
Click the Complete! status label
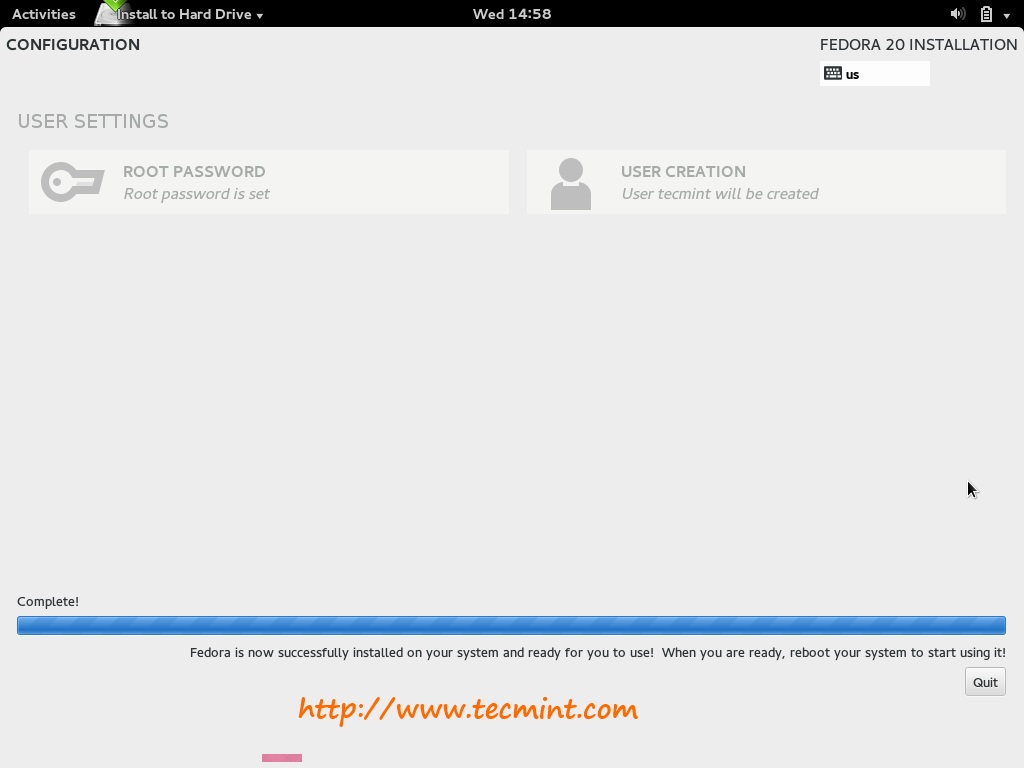tap(48, 601)
